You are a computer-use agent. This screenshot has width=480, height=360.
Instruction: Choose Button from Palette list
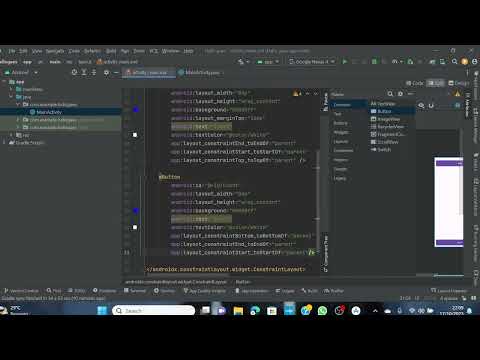click(x=381, y=111)
